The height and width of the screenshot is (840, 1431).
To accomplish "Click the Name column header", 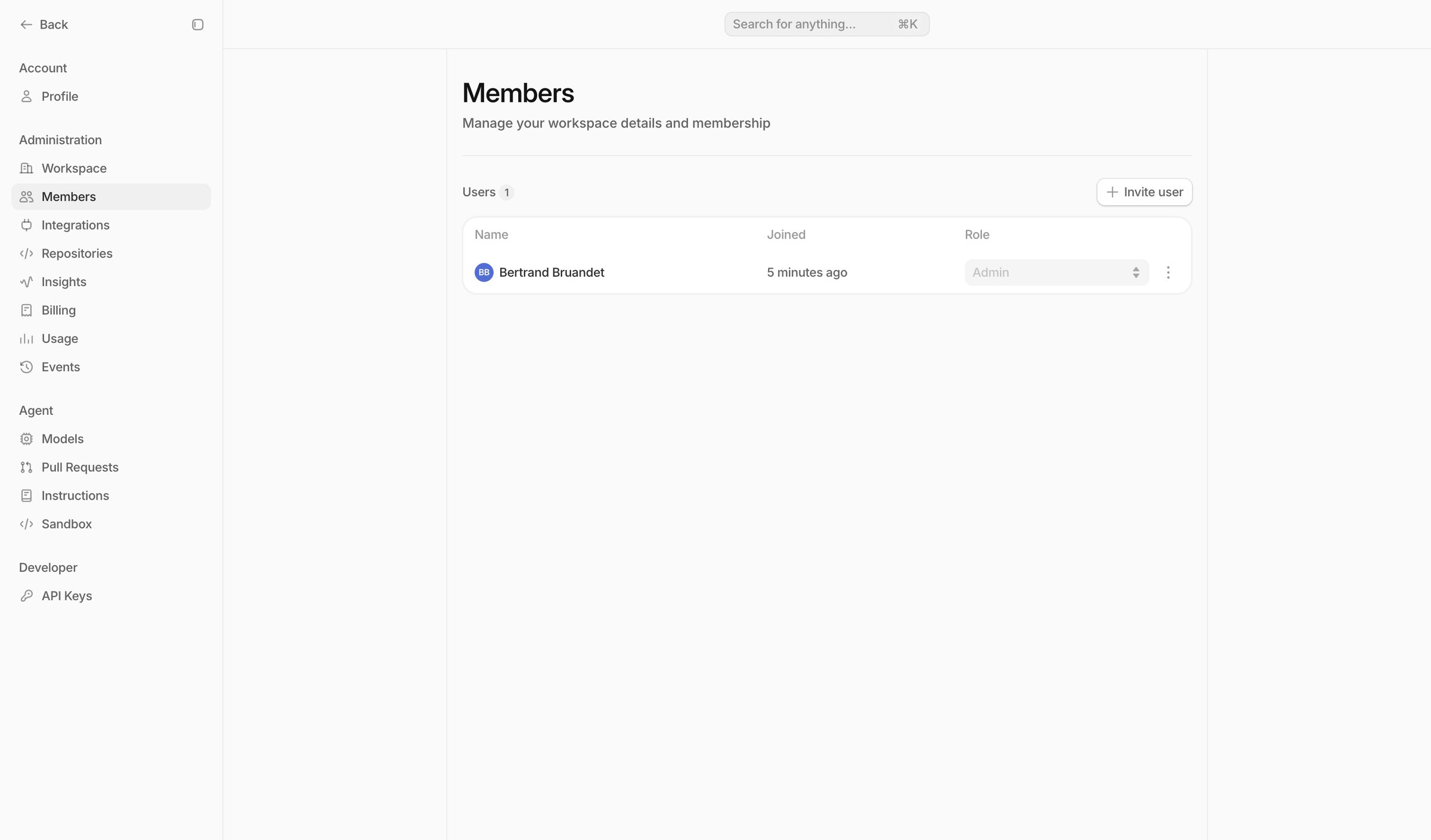I will (x=491, y=235).
